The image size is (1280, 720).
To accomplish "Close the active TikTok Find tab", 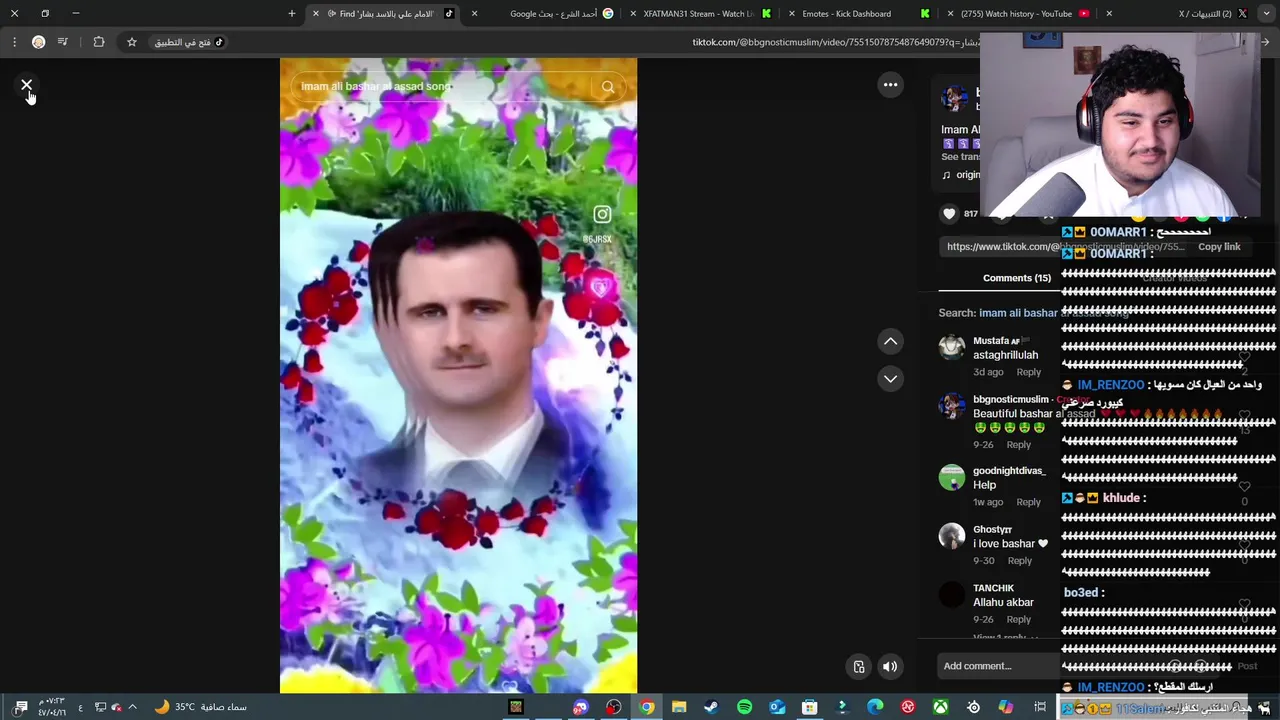I will (x=316, y=14).
